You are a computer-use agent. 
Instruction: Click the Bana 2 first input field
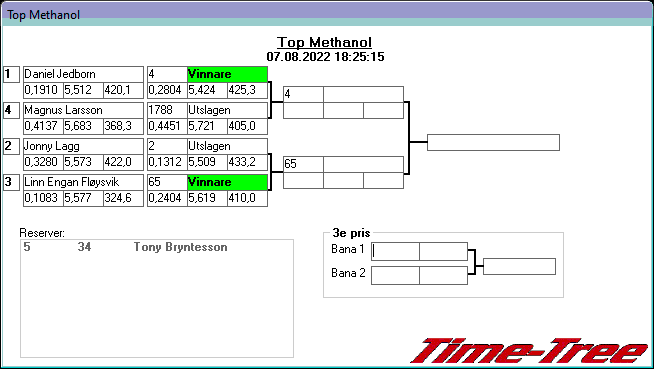tap(395, 276)
